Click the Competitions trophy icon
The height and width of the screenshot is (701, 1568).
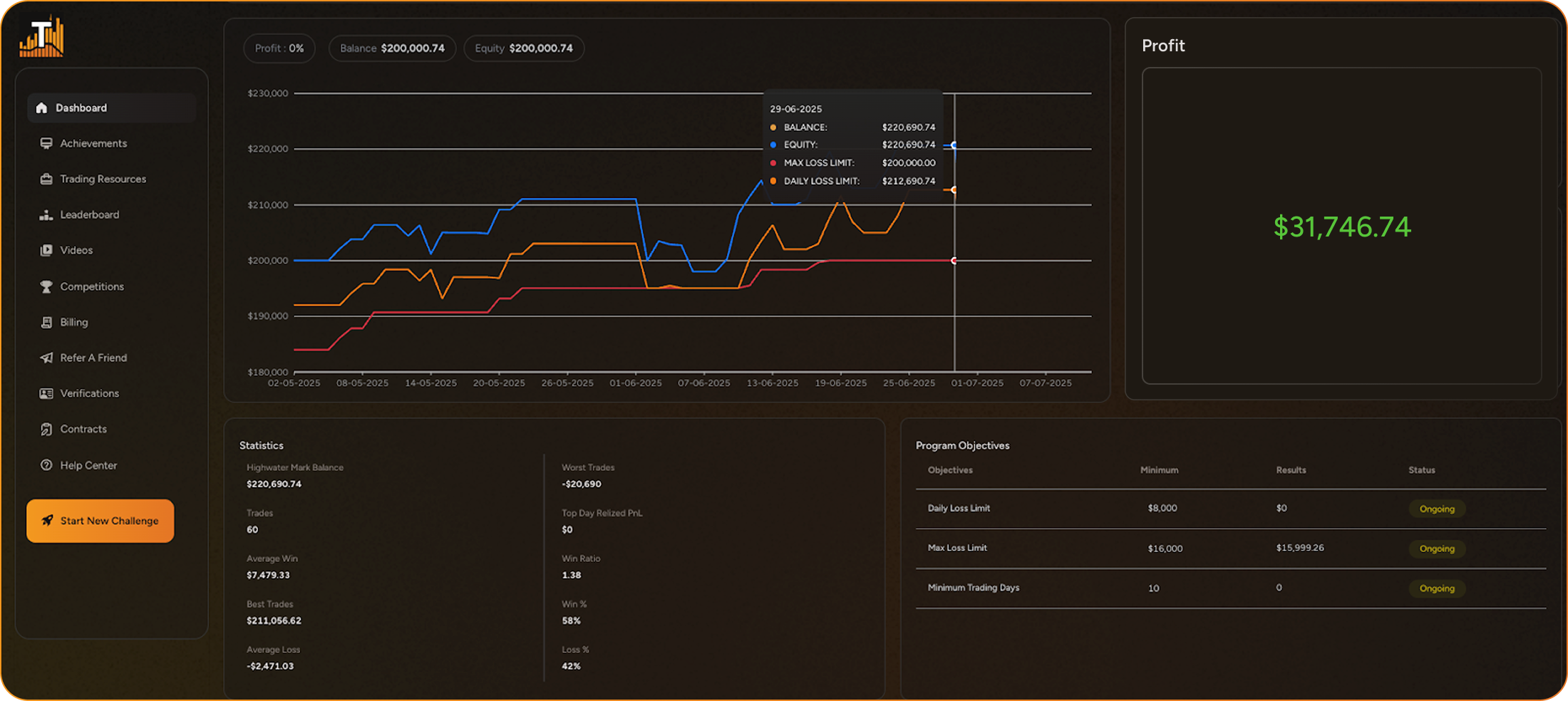(x=46, y=286)
